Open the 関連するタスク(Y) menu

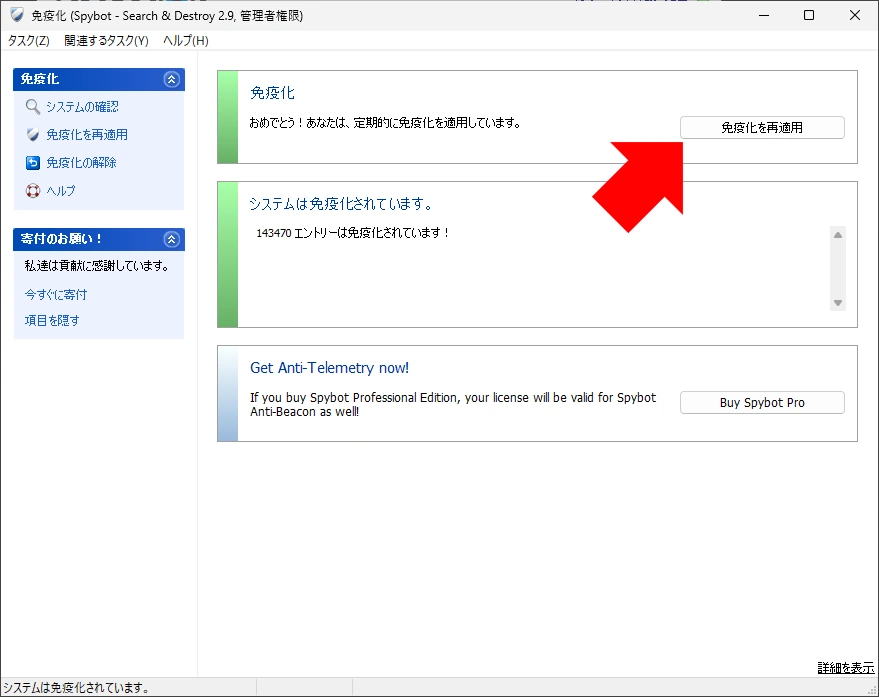106,40
